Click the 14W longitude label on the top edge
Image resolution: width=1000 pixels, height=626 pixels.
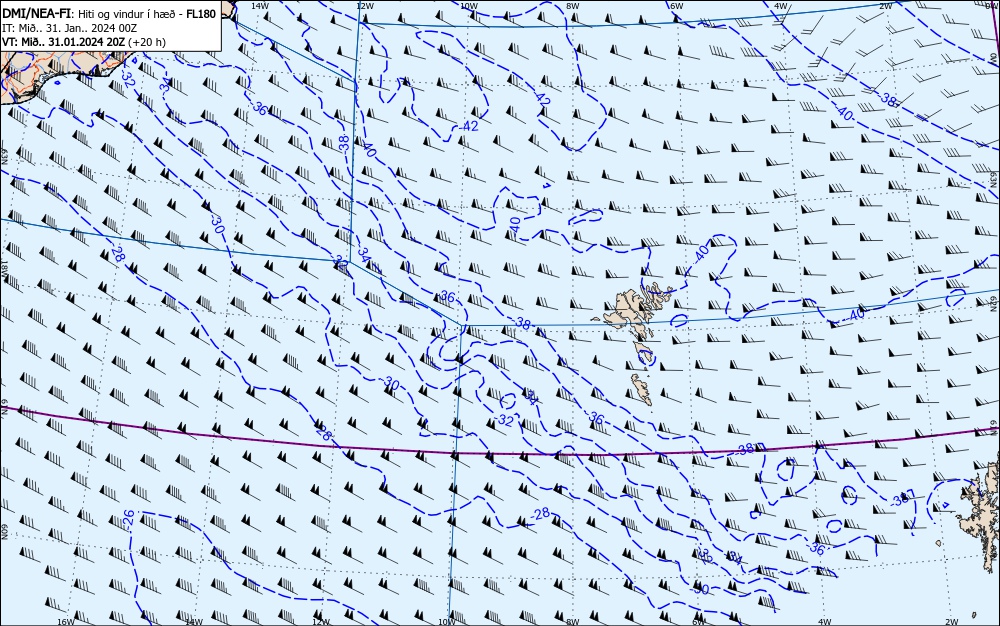(x=259, y=5)
